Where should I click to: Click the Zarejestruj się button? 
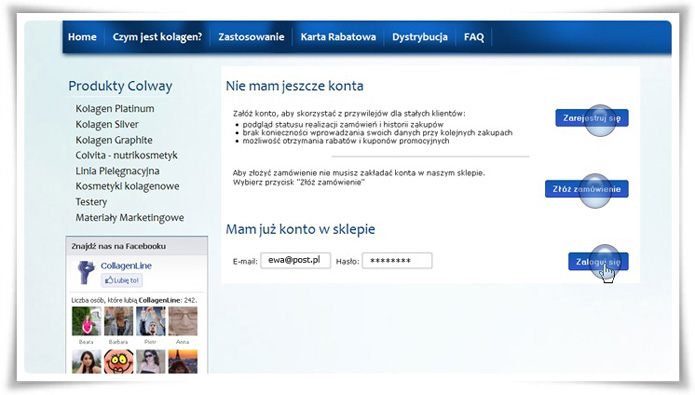pos(592,118)
